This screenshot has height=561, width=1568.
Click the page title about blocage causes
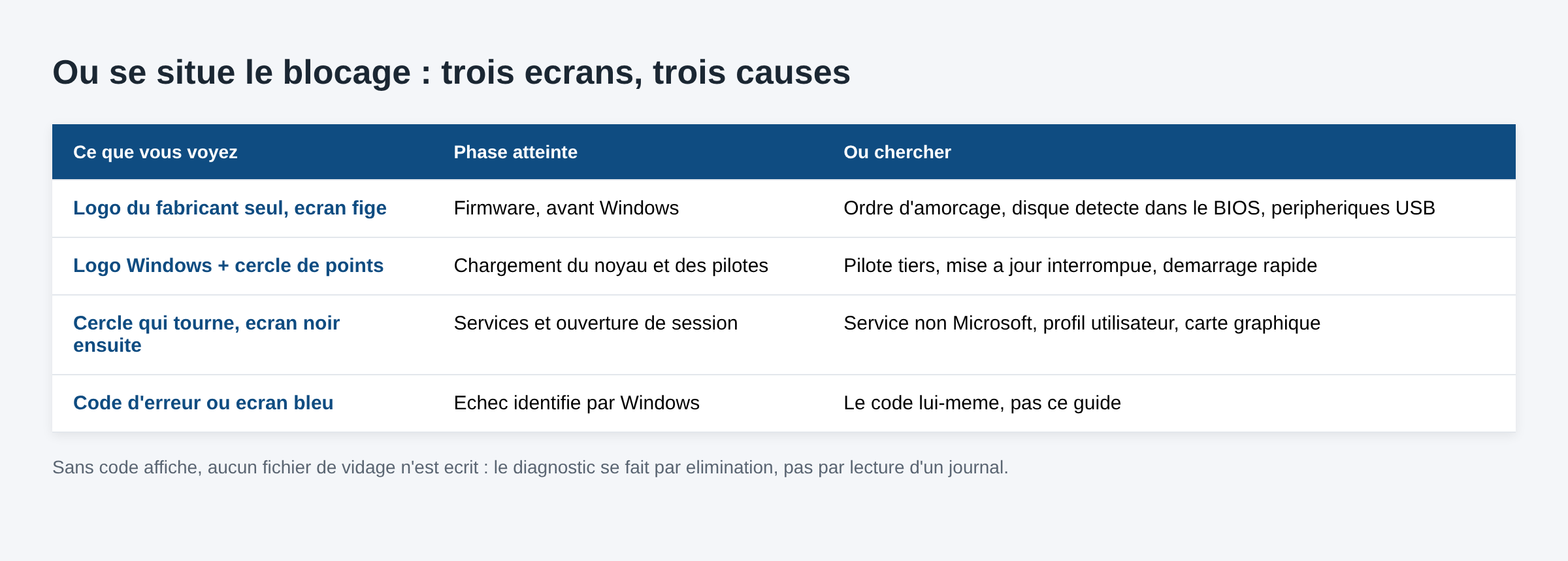(x=451, y=72)
